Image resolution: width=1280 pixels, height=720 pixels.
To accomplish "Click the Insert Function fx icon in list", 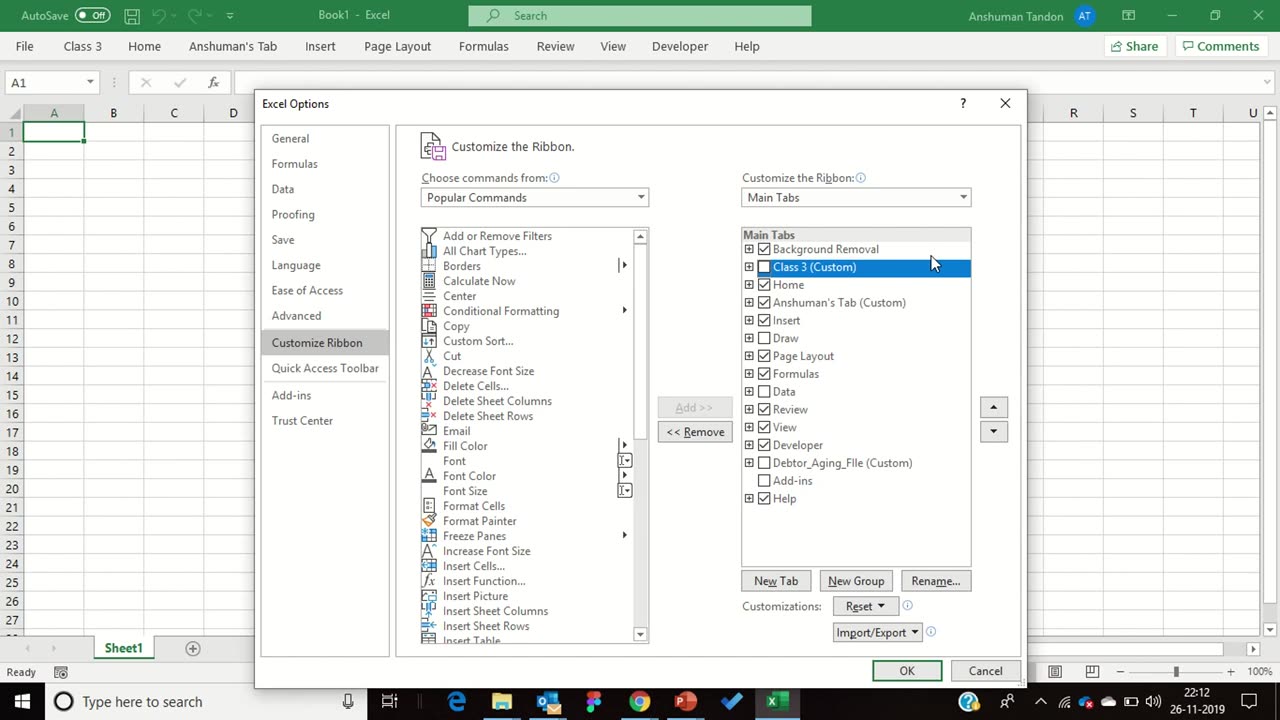I will (x=429, y=581).
